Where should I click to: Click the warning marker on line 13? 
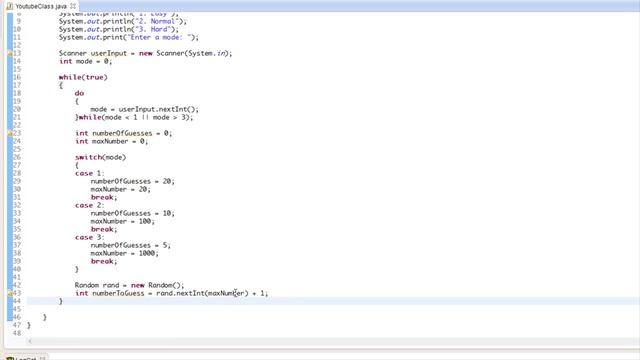coord(10,53)
